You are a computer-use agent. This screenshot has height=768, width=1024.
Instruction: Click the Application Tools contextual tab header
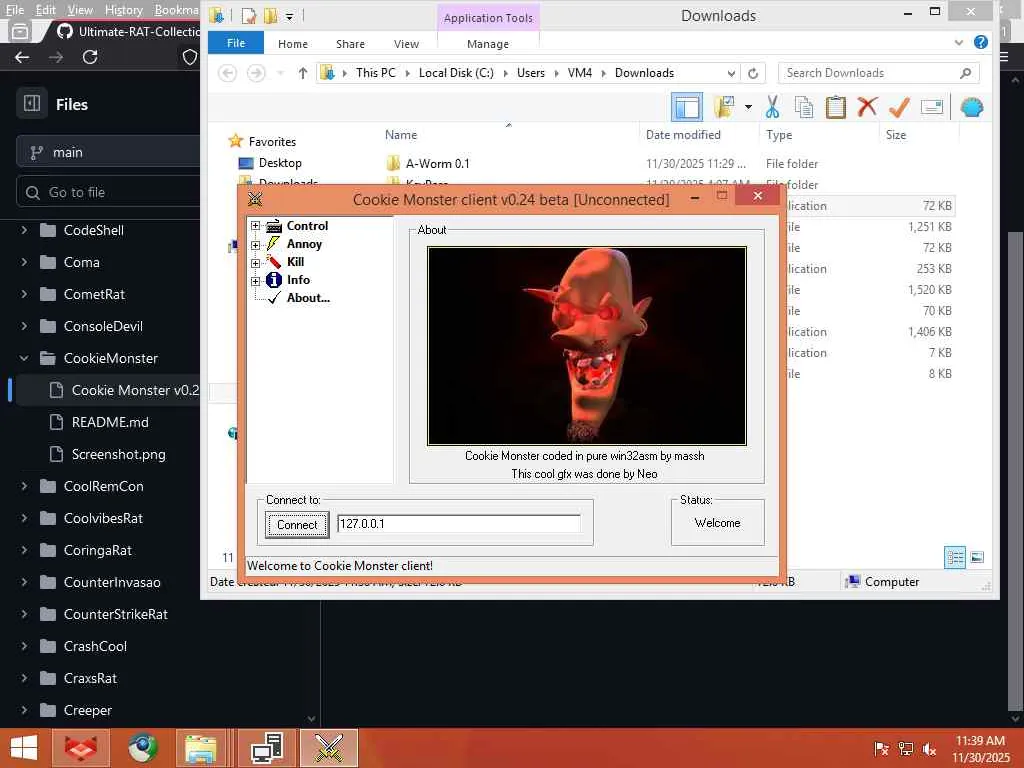[x=488, y=18]
